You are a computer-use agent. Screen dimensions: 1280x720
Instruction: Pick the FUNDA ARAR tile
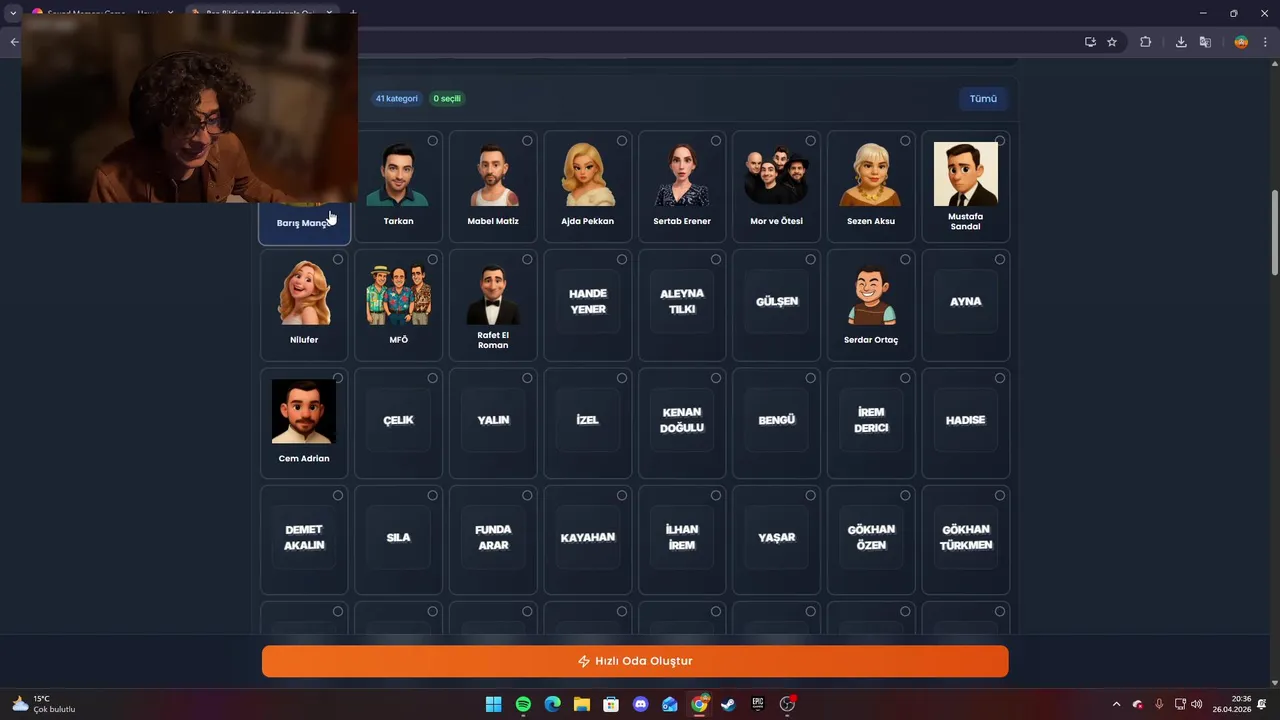pyautogui.click(x=493, y=540)
